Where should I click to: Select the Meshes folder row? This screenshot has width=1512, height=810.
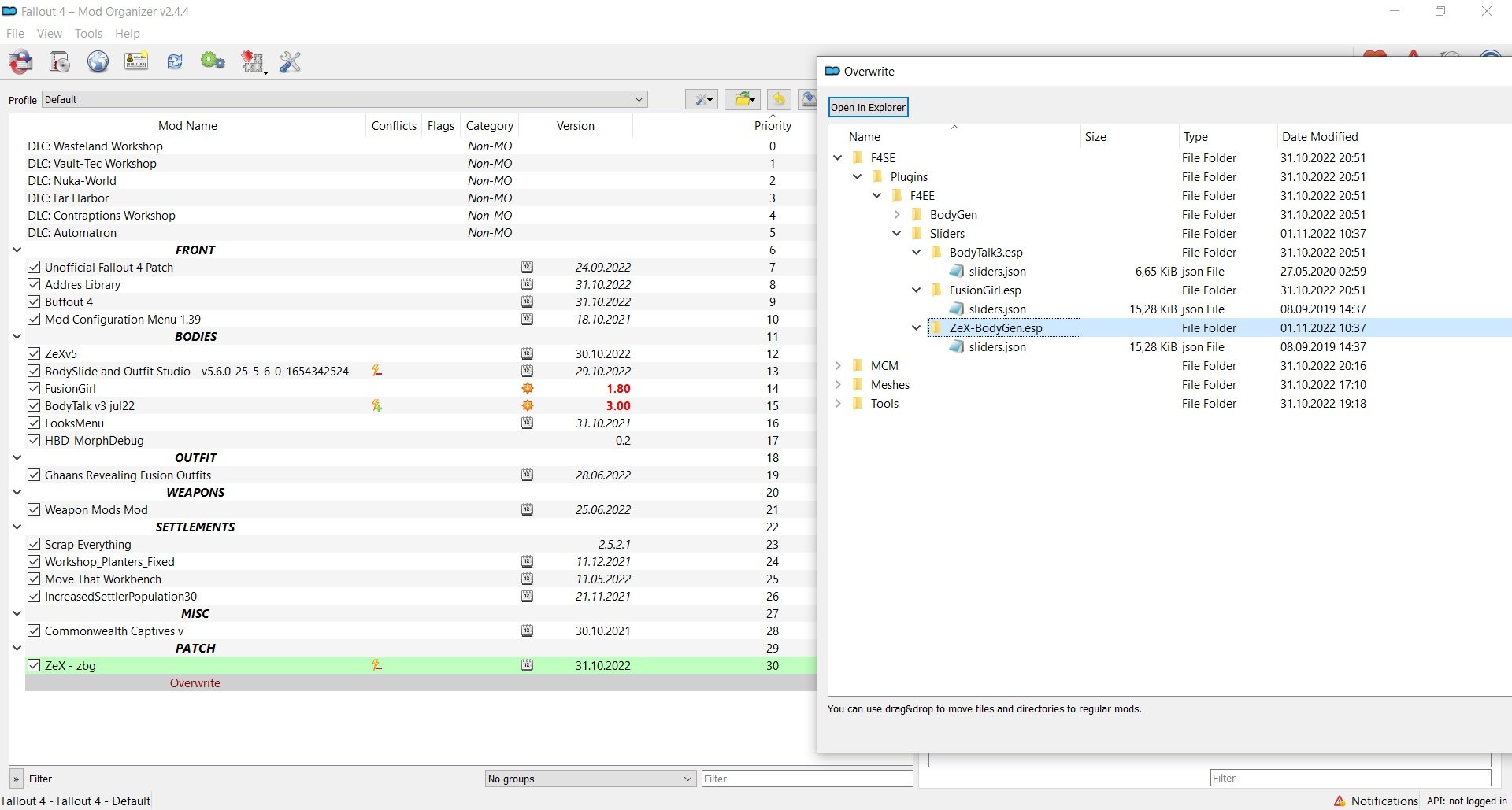[890, 384]
